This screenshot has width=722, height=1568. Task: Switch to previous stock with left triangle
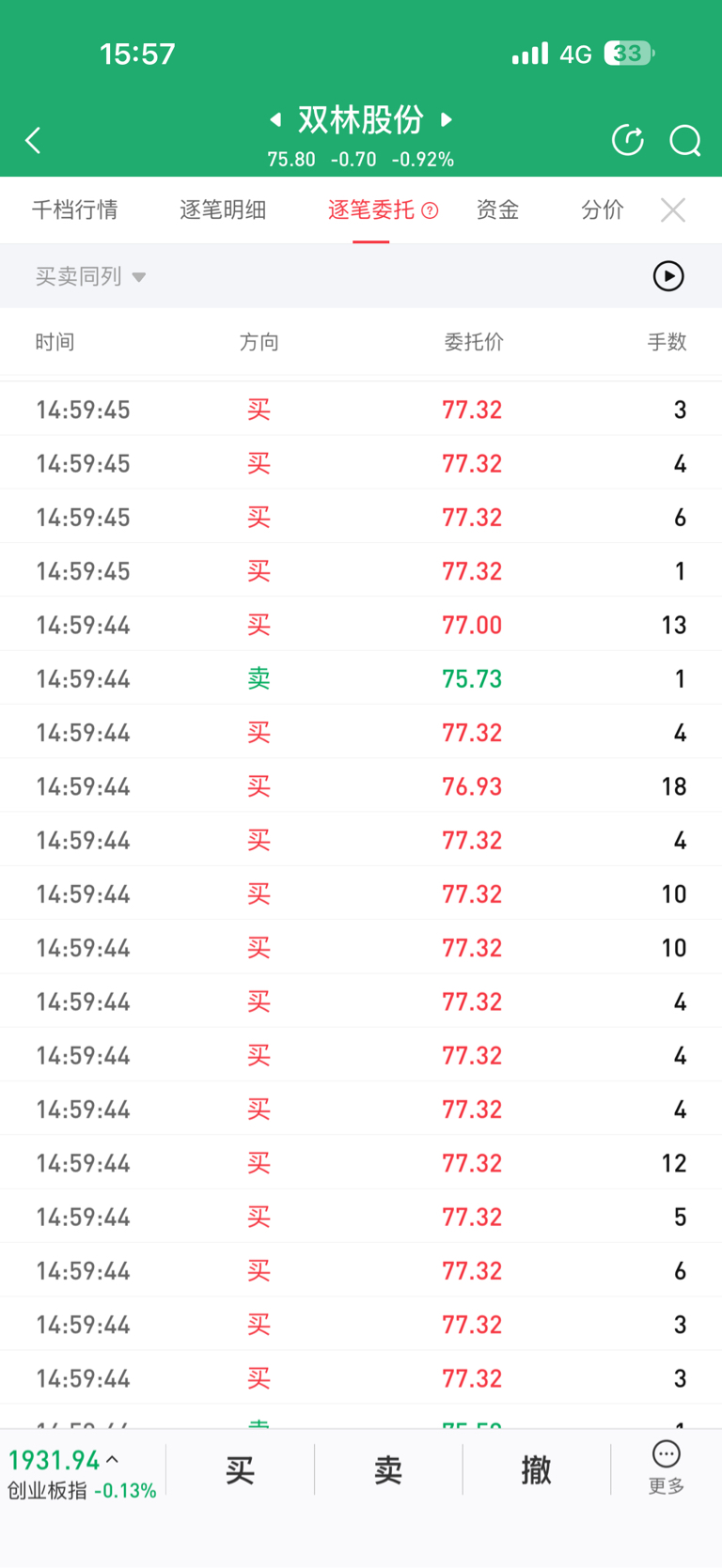[275, 119]
